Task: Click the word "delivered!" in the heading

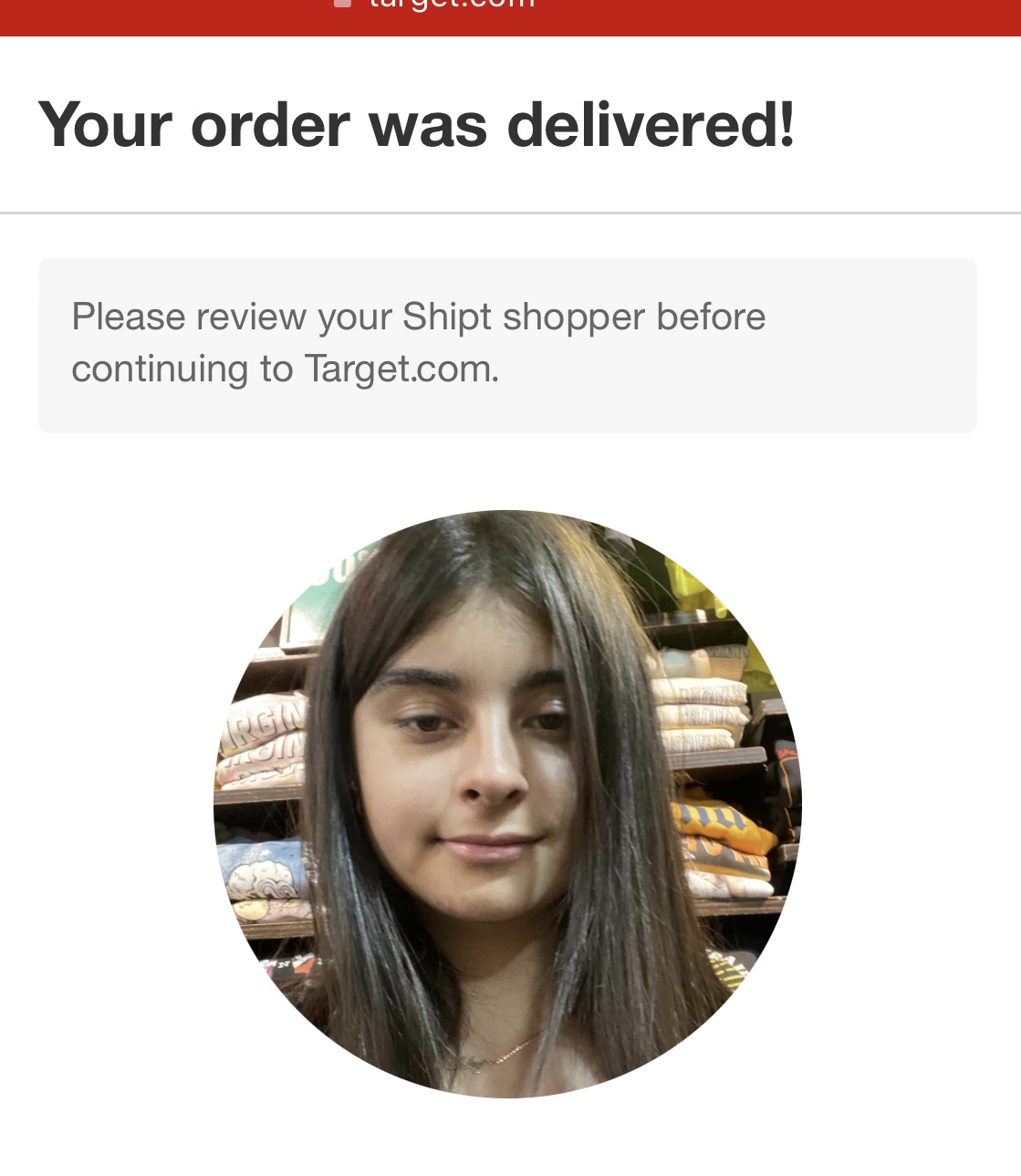Action: click(x=651, y=124)
